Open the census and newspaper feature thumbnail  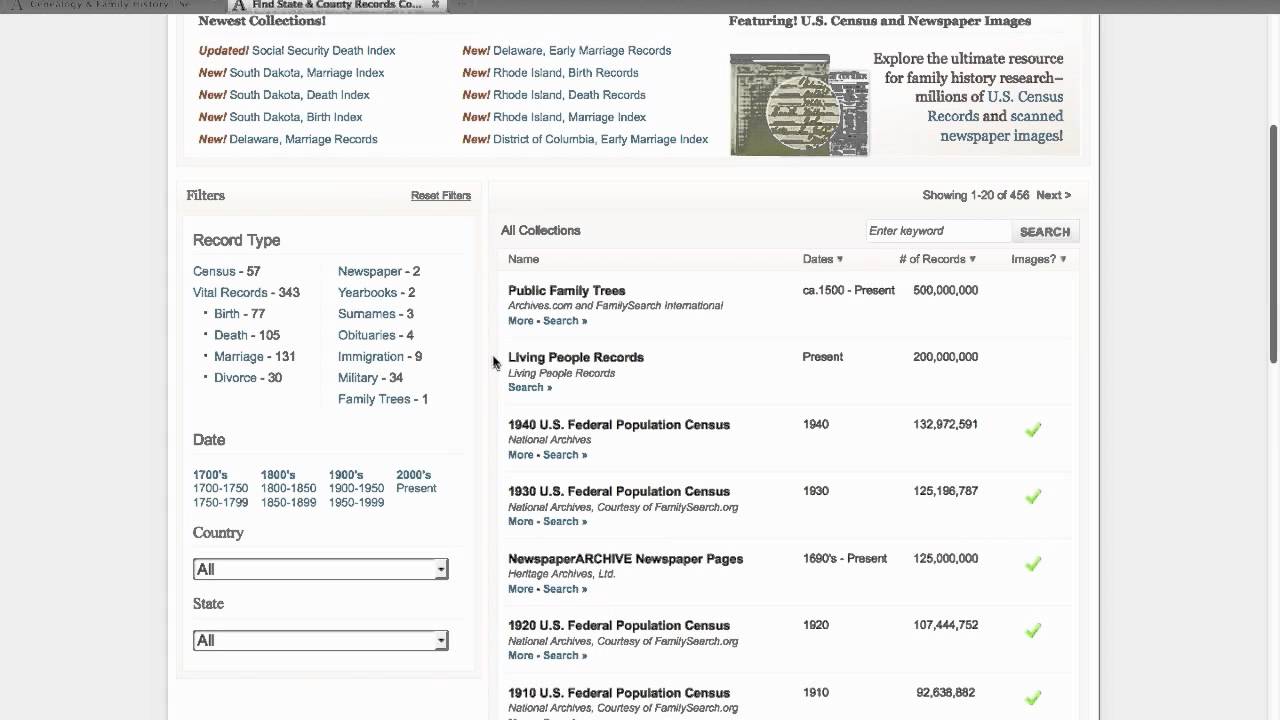[799, 104]
